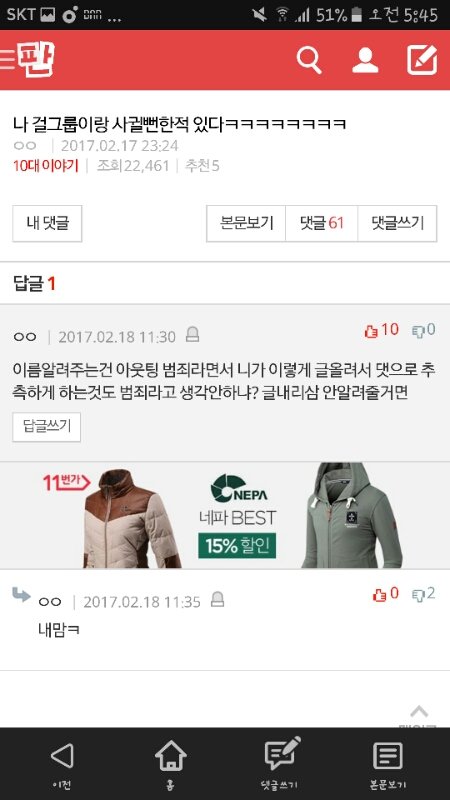Downvote the '내맘ㅋ' reply
This screenshot has width=450, height=800.
click(x=423, y=594)
